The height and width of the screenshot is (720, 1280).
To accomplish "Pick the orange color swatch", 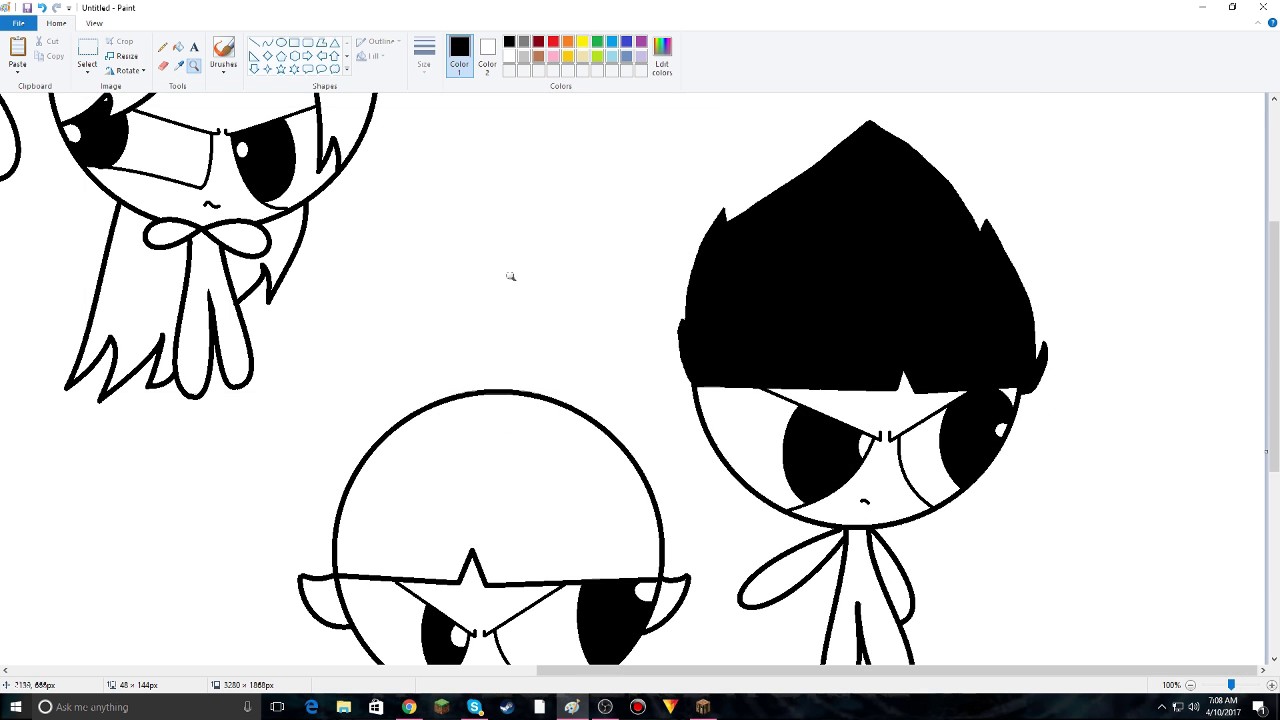I will [568, 41].
